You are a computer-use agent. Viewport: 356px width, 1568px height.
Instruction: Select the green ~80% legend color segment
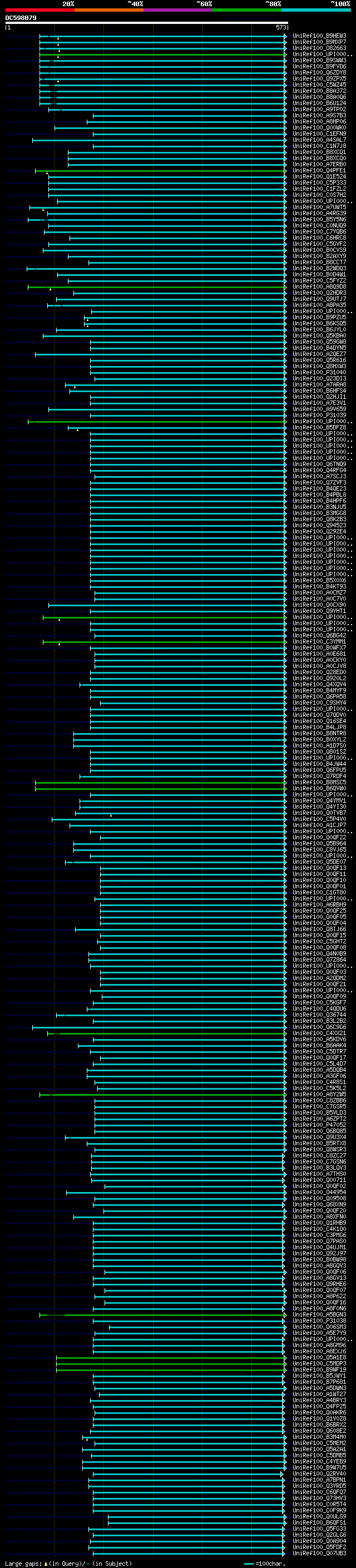click(x=247, y=10)
